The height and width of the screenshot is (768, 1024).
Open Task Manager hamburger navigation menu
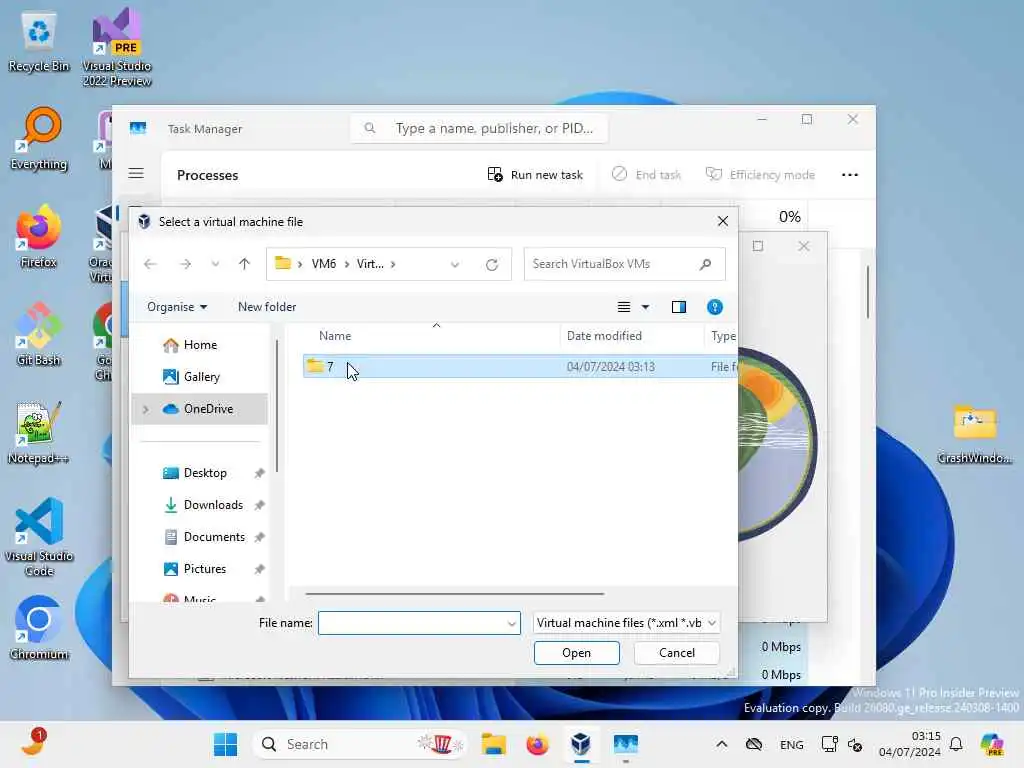136,174
